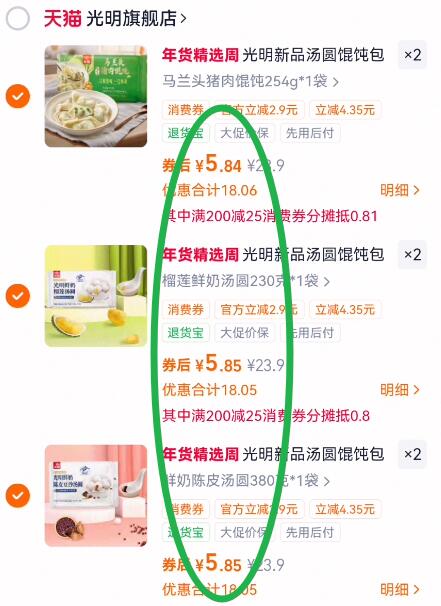The width and height of the screenshot is (441, 606).
Task: Open the 鲜奶陈皮汤圆 product thumbnail
Action: (x=96, y=495)
